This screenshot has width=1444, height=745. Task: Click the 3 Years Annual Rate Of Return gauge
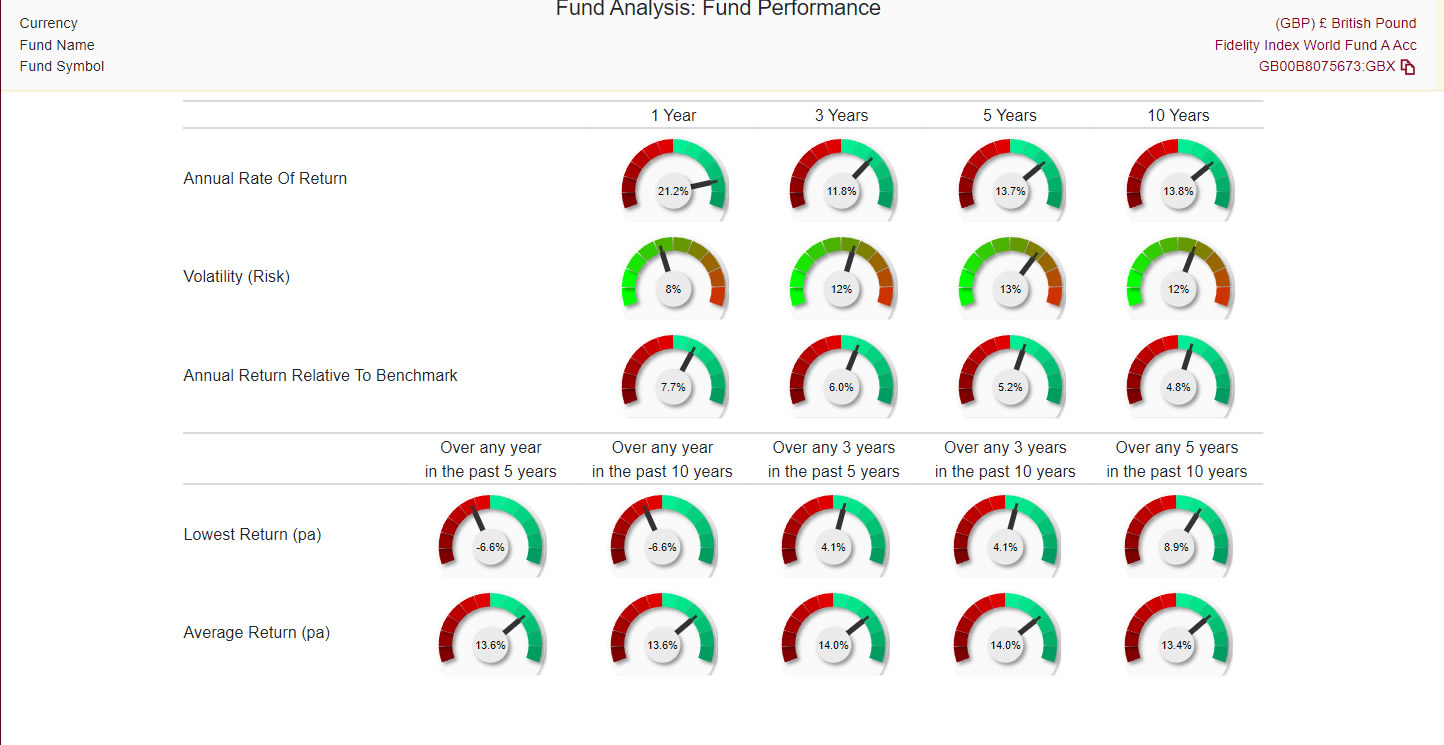point(841,179)
